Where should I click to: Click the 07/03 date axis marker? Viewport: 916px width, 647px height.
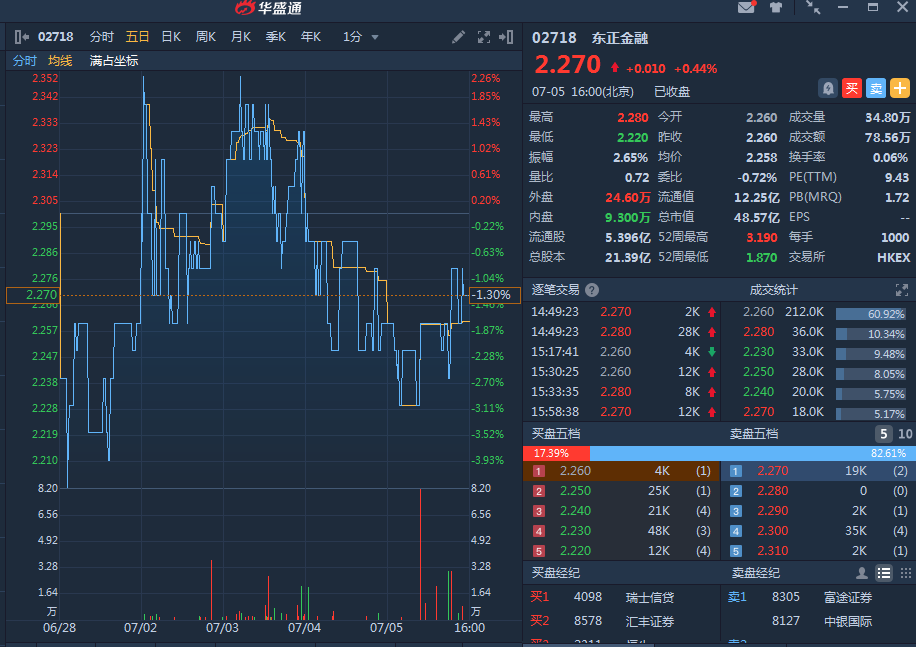tap(222, 628)
